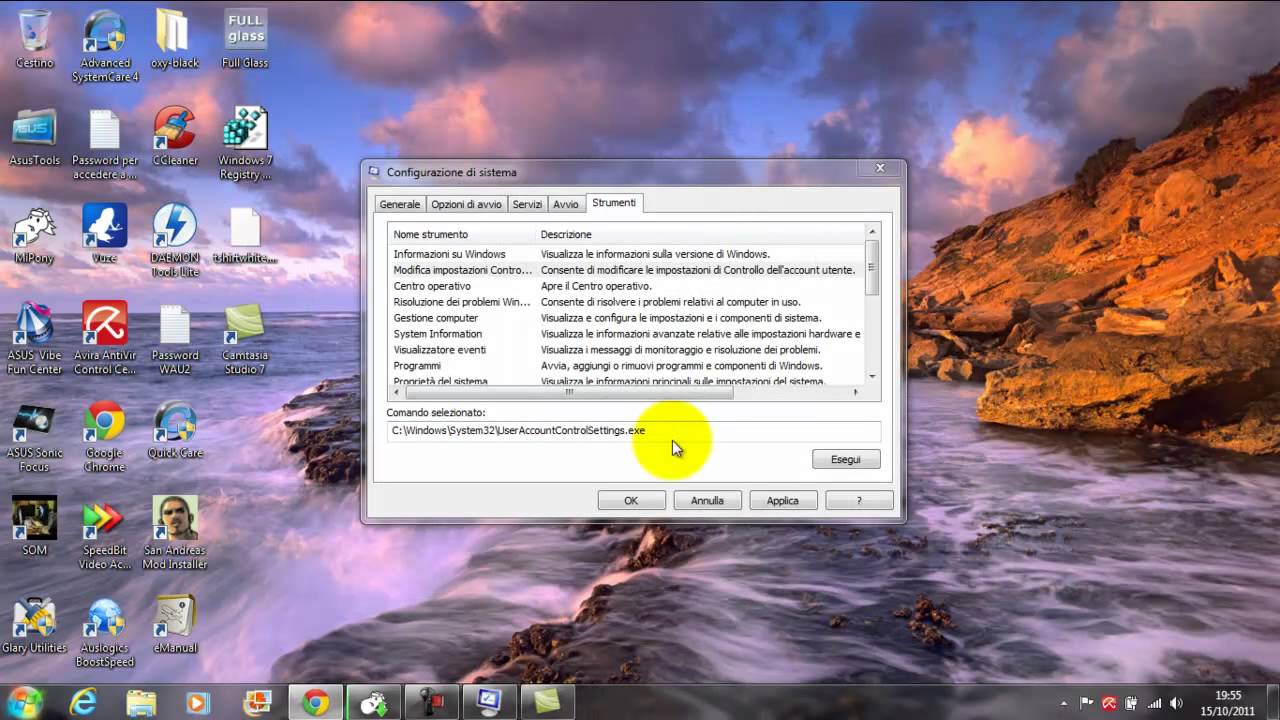Viewport: 1280px width, 720px height.
Task: Select the Windows 7 Registry icon
Action: [x=245, y=144]
